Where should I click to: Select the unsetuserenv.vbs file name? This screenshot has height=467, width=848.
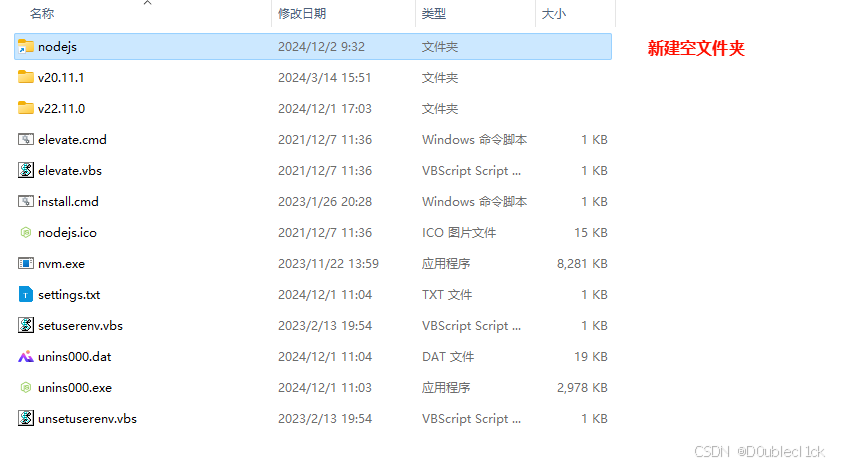tap(88, 419)
